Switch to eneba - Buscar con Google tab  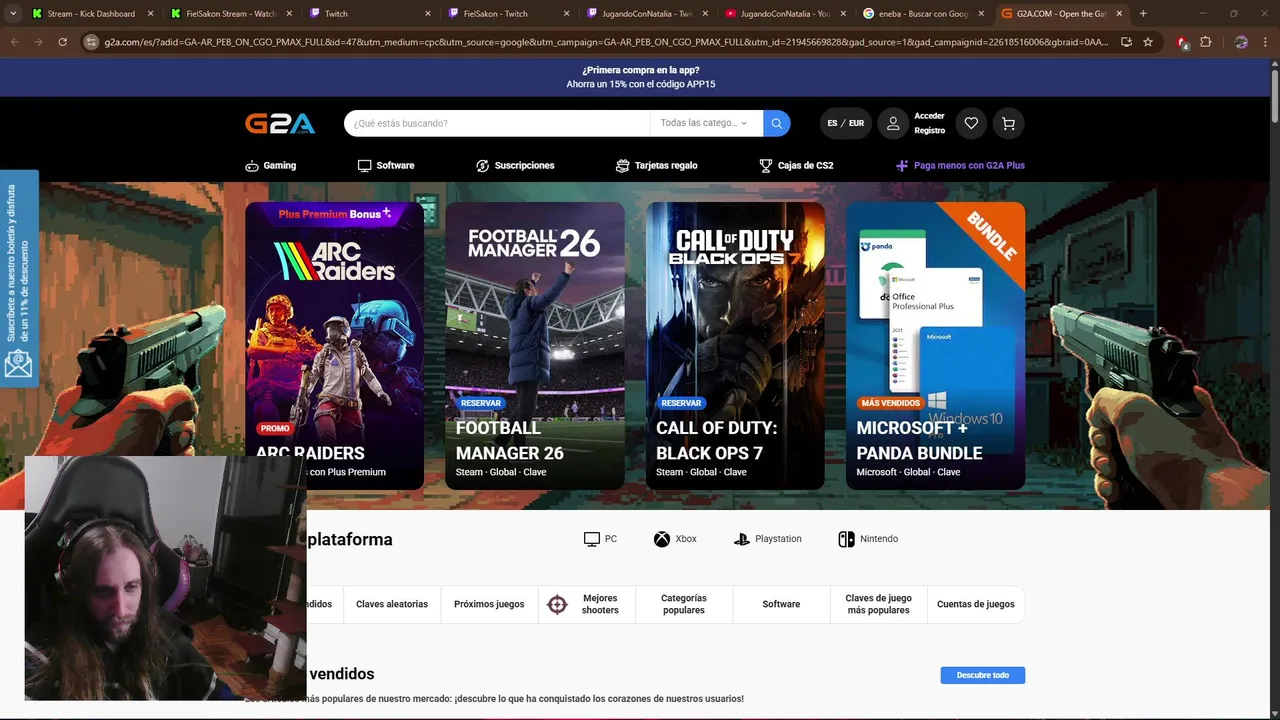924,14
